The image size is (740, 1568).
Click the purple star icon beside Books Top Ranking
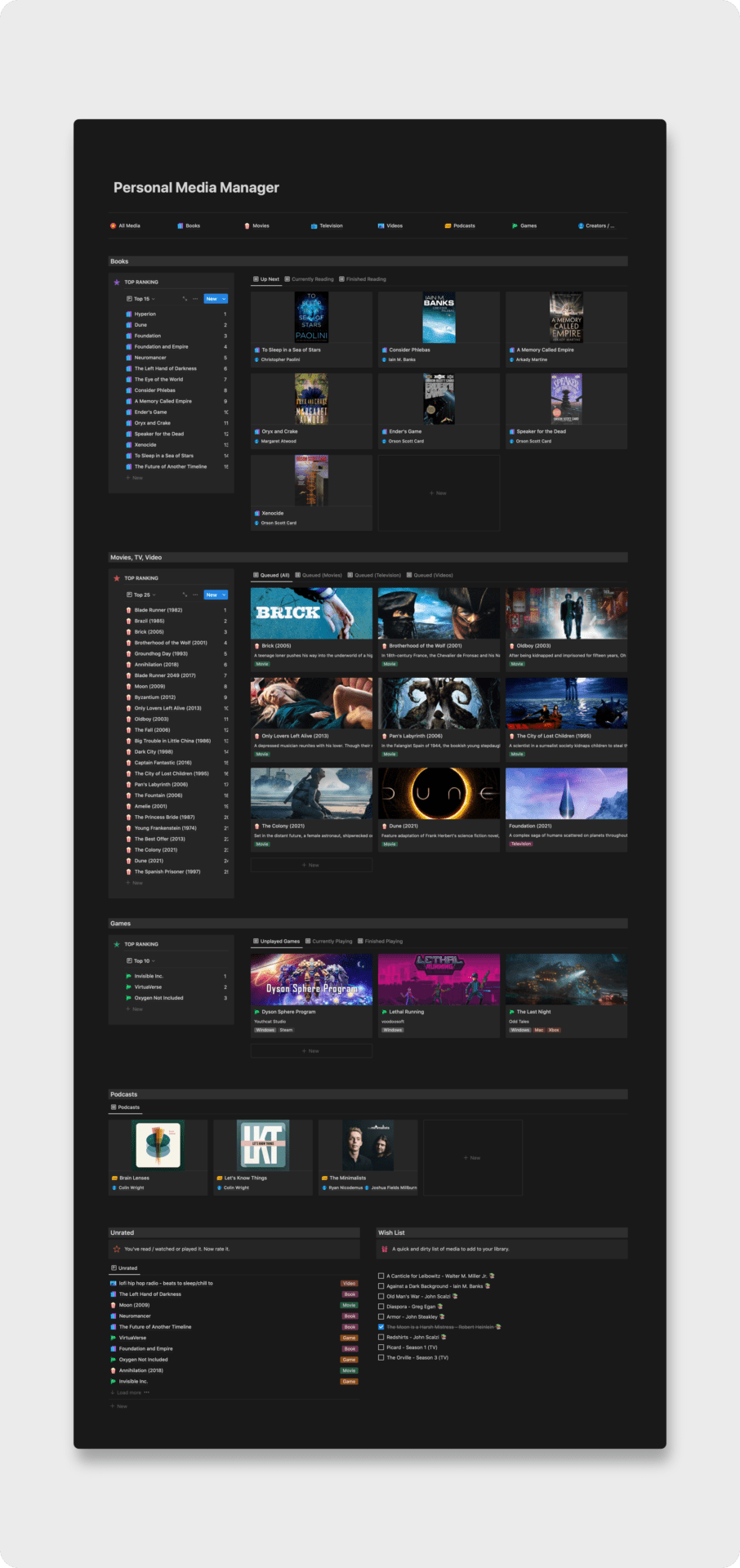(x=117, y=282)
